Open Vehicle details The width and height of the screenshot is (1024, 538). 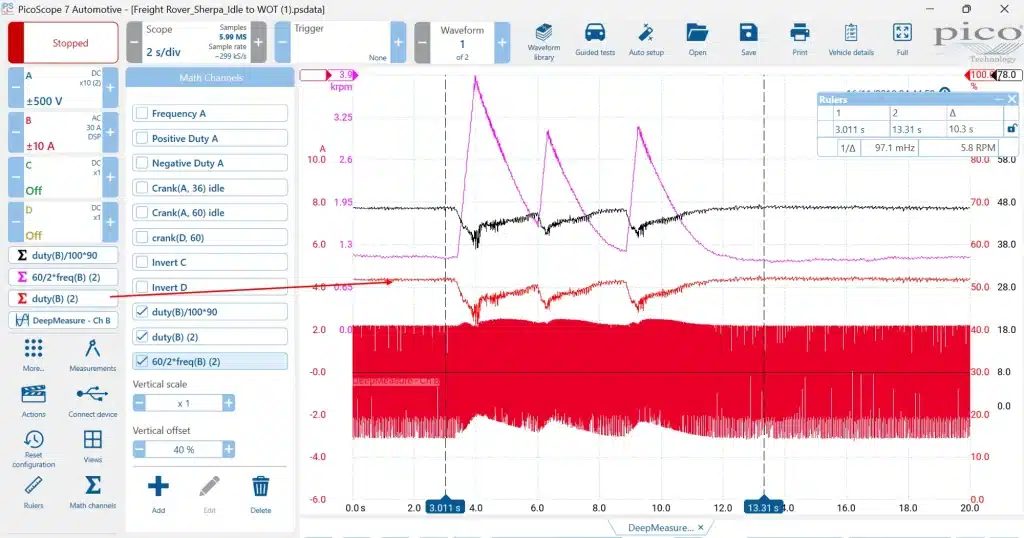click(x=851, y=40)
